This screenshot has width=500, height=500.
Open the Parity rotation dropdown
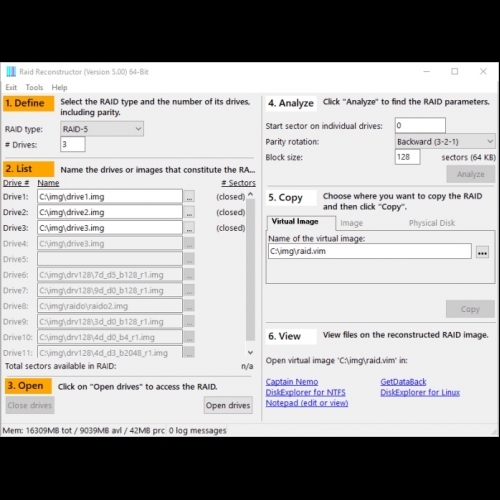point(445,141)
